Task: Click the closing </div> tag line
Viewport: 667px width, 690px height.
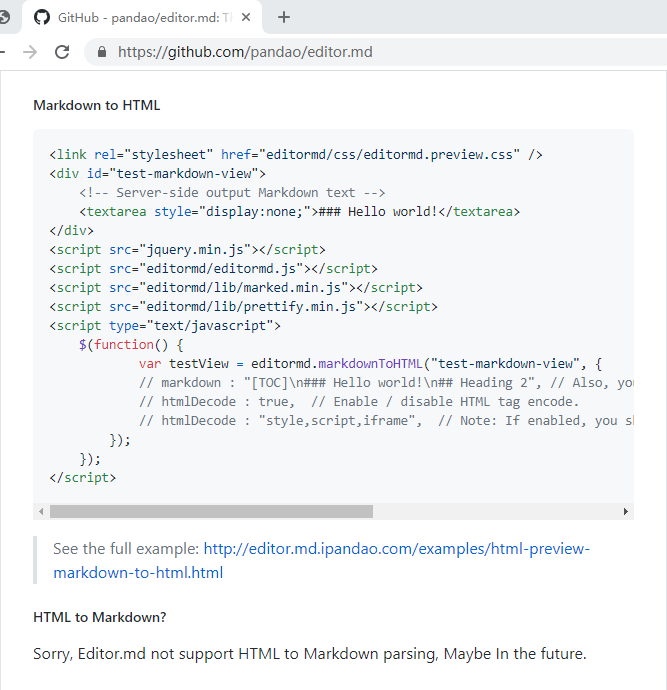Action: click(72, 231)
